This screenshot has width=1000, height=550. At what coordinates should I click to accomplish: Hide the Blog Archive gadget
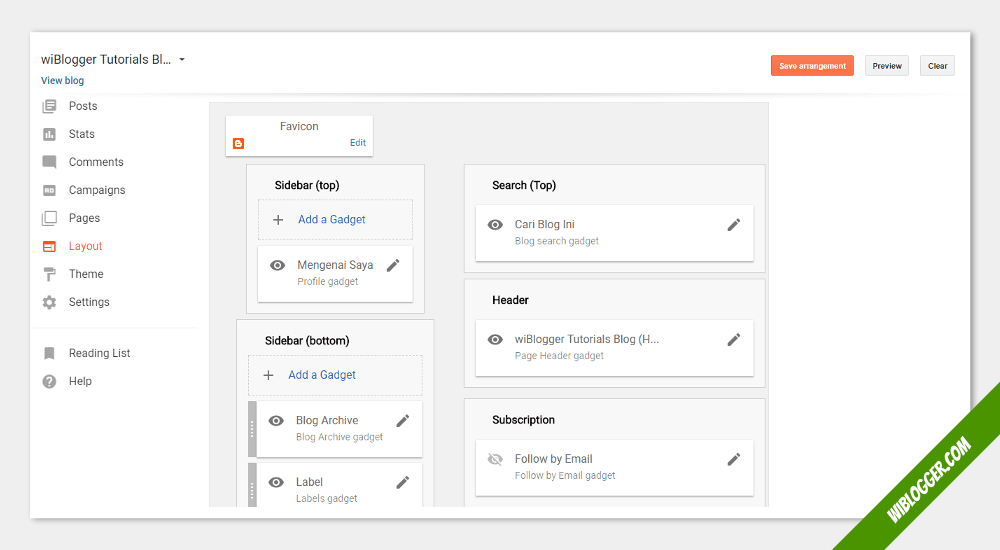pos(277,421)
